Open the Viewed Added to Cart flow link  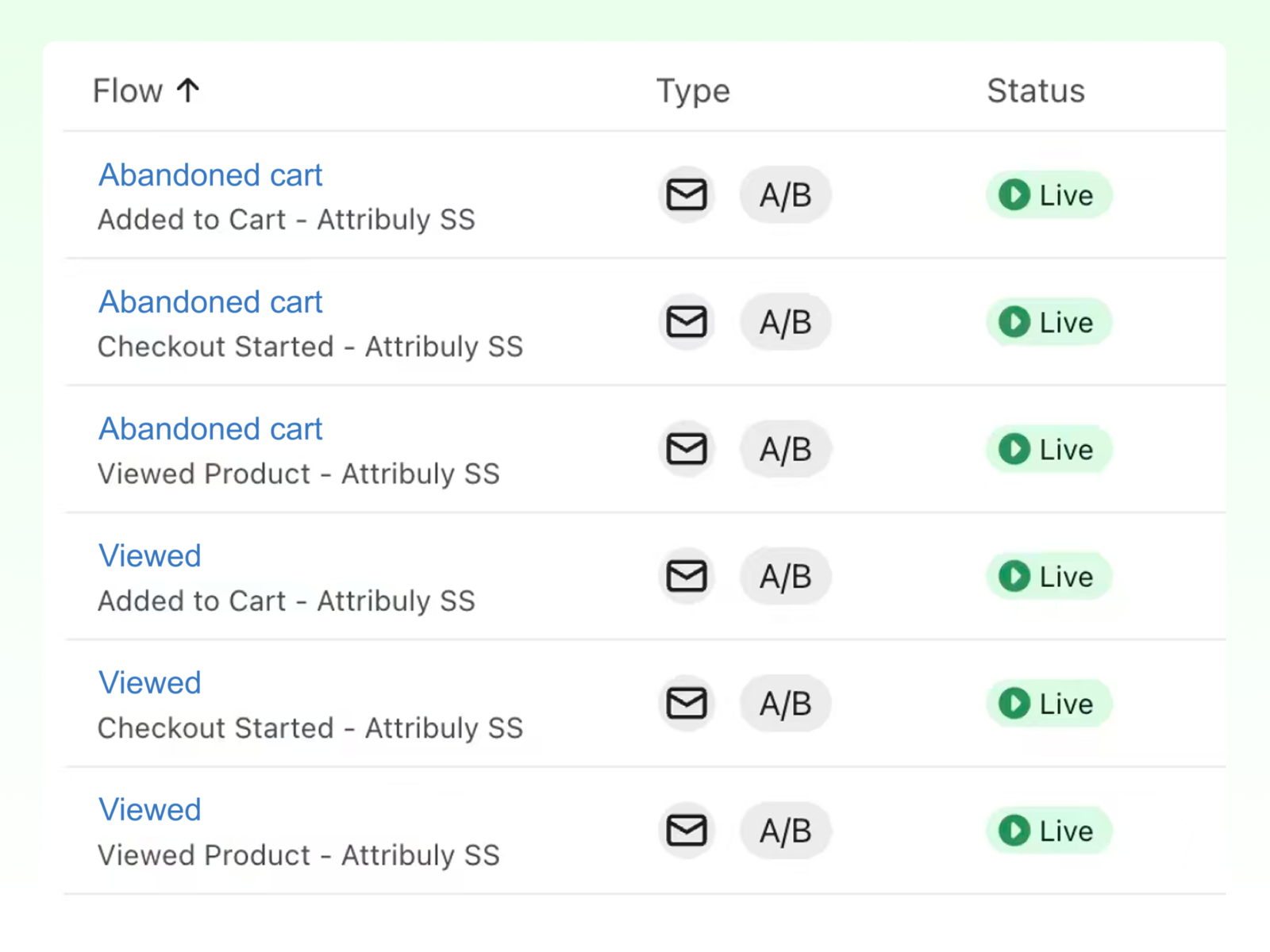149,555
